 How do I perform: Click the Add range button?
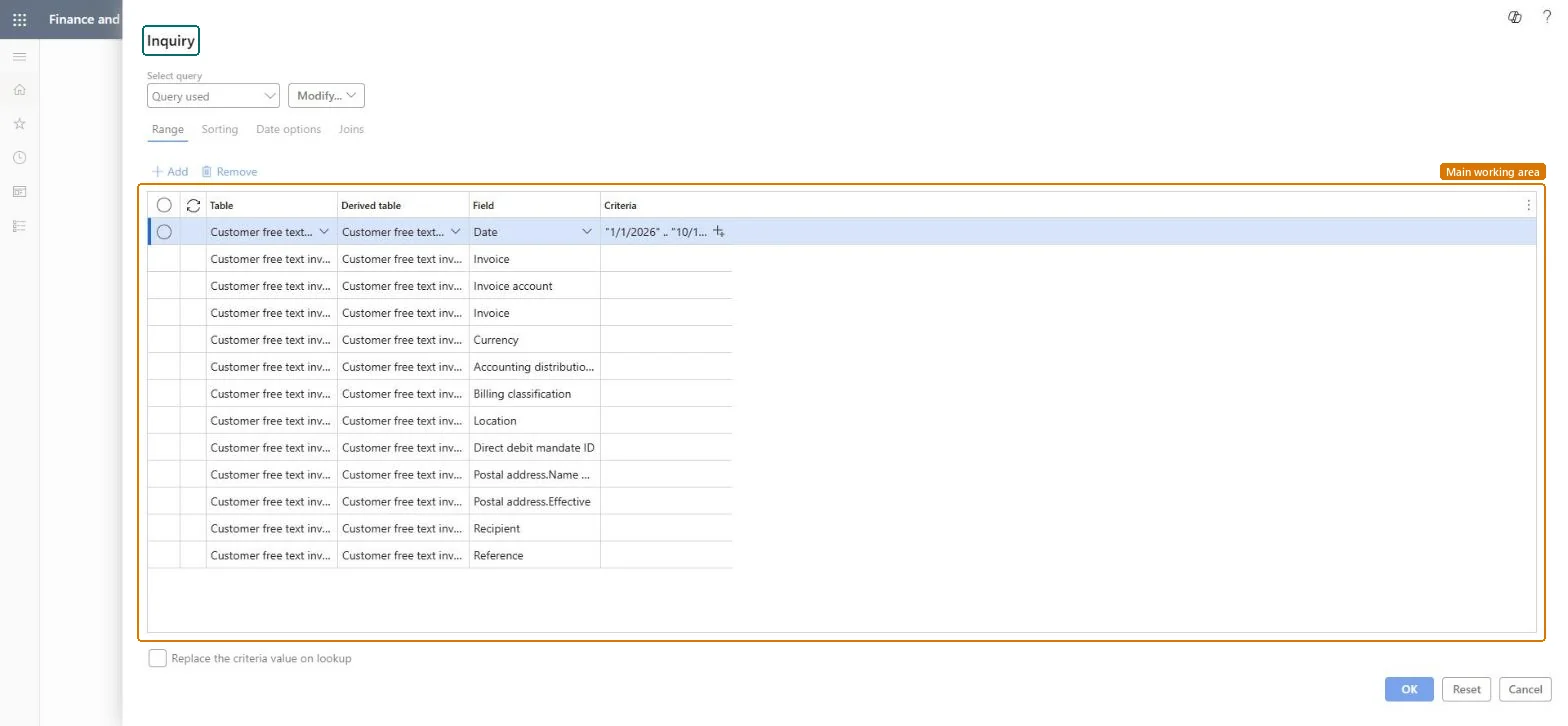tap(170, 172)
